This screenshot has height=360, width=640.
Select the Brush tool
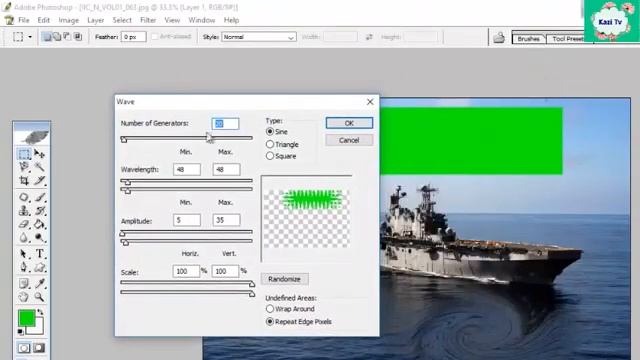pyautogui.click(x=39, y=198)
